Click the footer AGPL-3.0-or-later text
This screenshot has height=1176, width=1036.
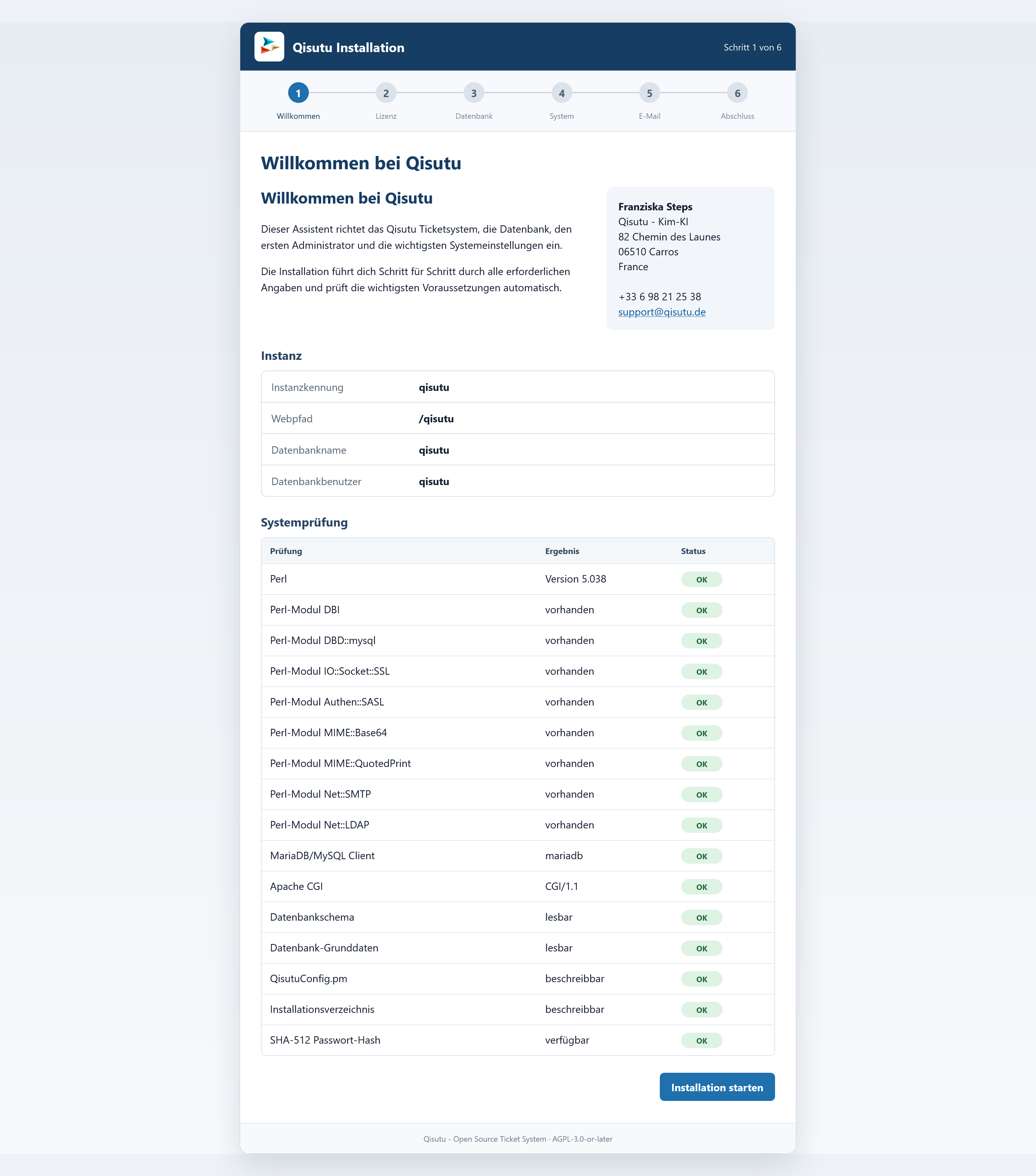pyautogui.click(x=582, y=1138)
